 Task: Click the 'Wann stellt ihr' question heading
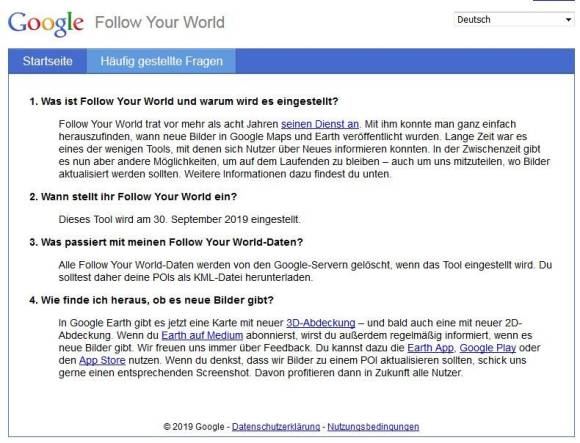pos(133,197)
